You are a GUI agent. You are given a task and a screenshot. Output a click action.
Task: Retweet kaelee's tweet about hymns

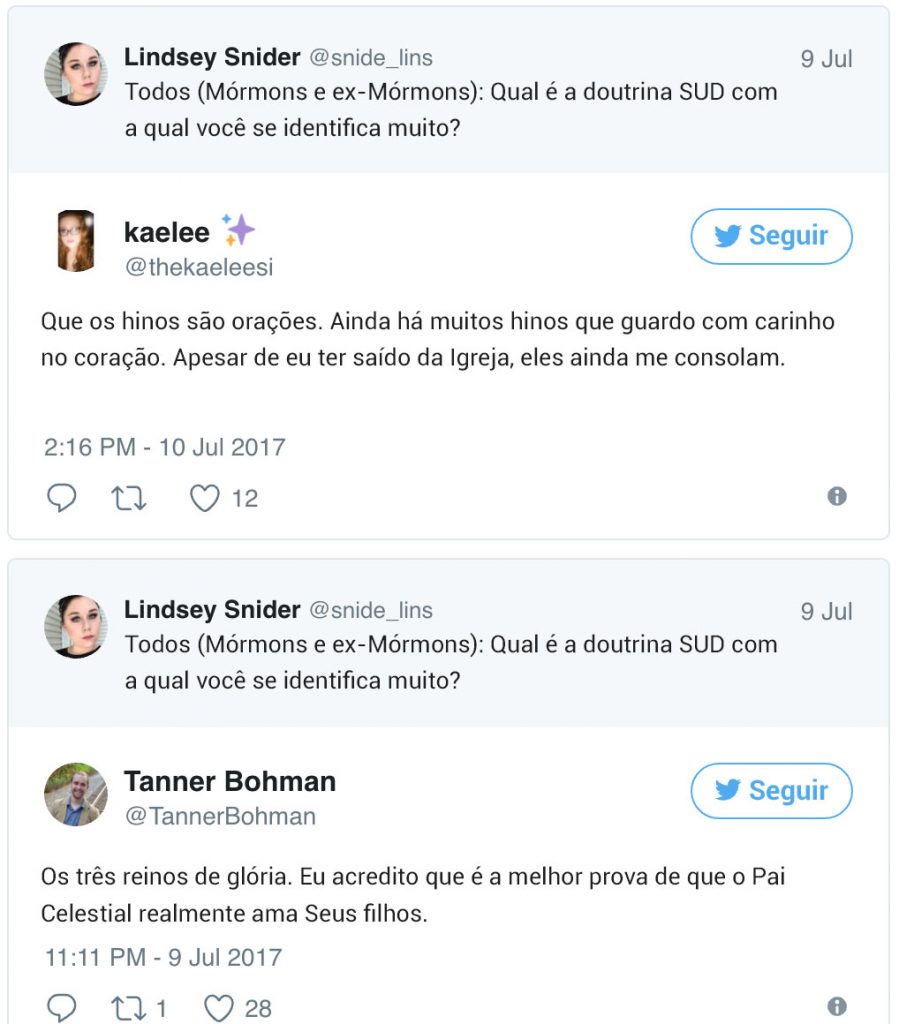[128, 497]
